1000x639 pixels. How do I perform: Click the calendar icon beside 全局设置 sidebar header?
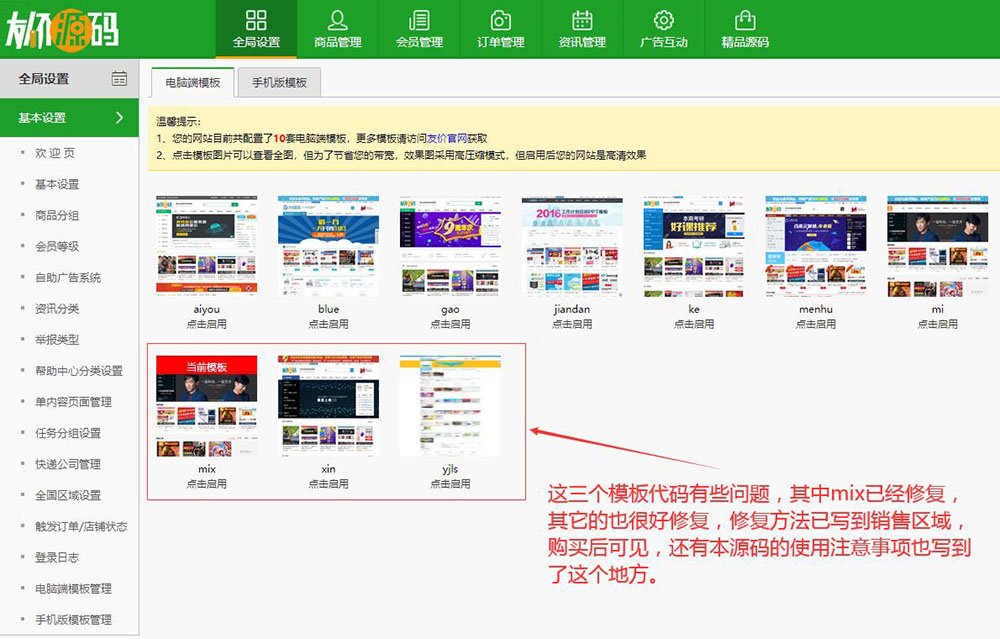tap(119, 78)
